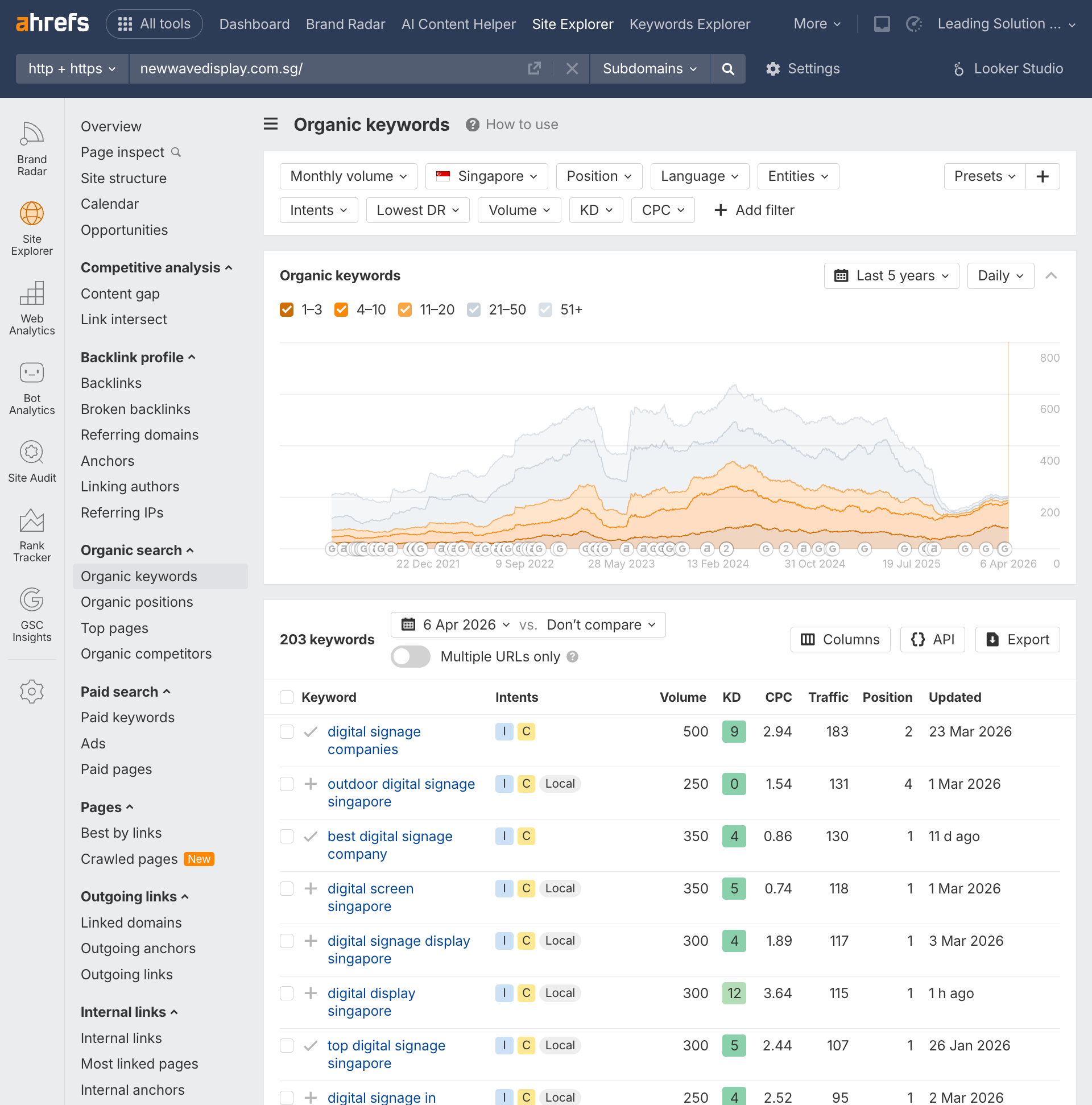
Task: Open Top pages in the sidebar
Action: [114, 628]
